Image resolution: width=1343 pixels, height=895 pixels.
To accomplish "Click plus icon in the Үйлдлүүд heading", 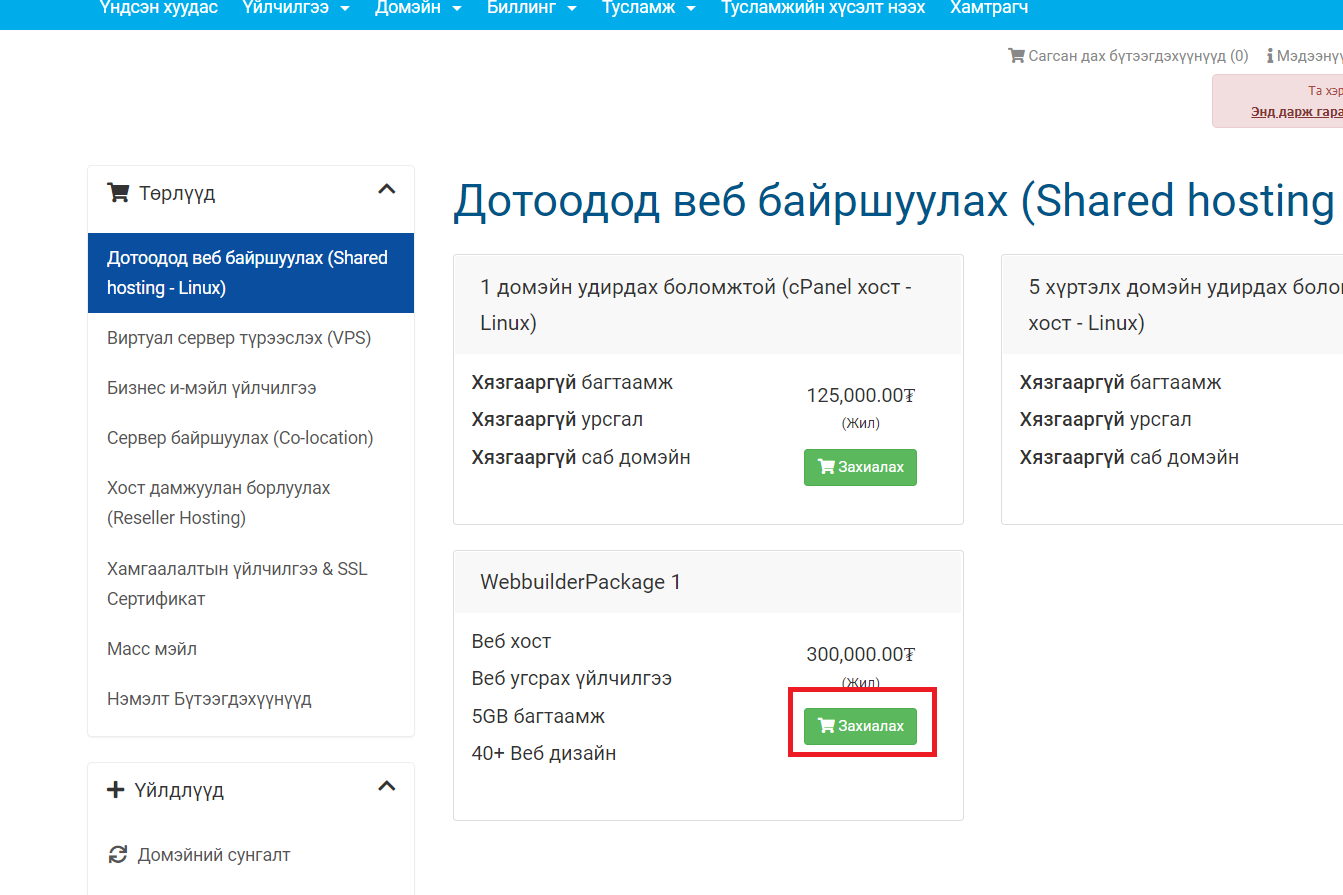I will tap(115, 790).
